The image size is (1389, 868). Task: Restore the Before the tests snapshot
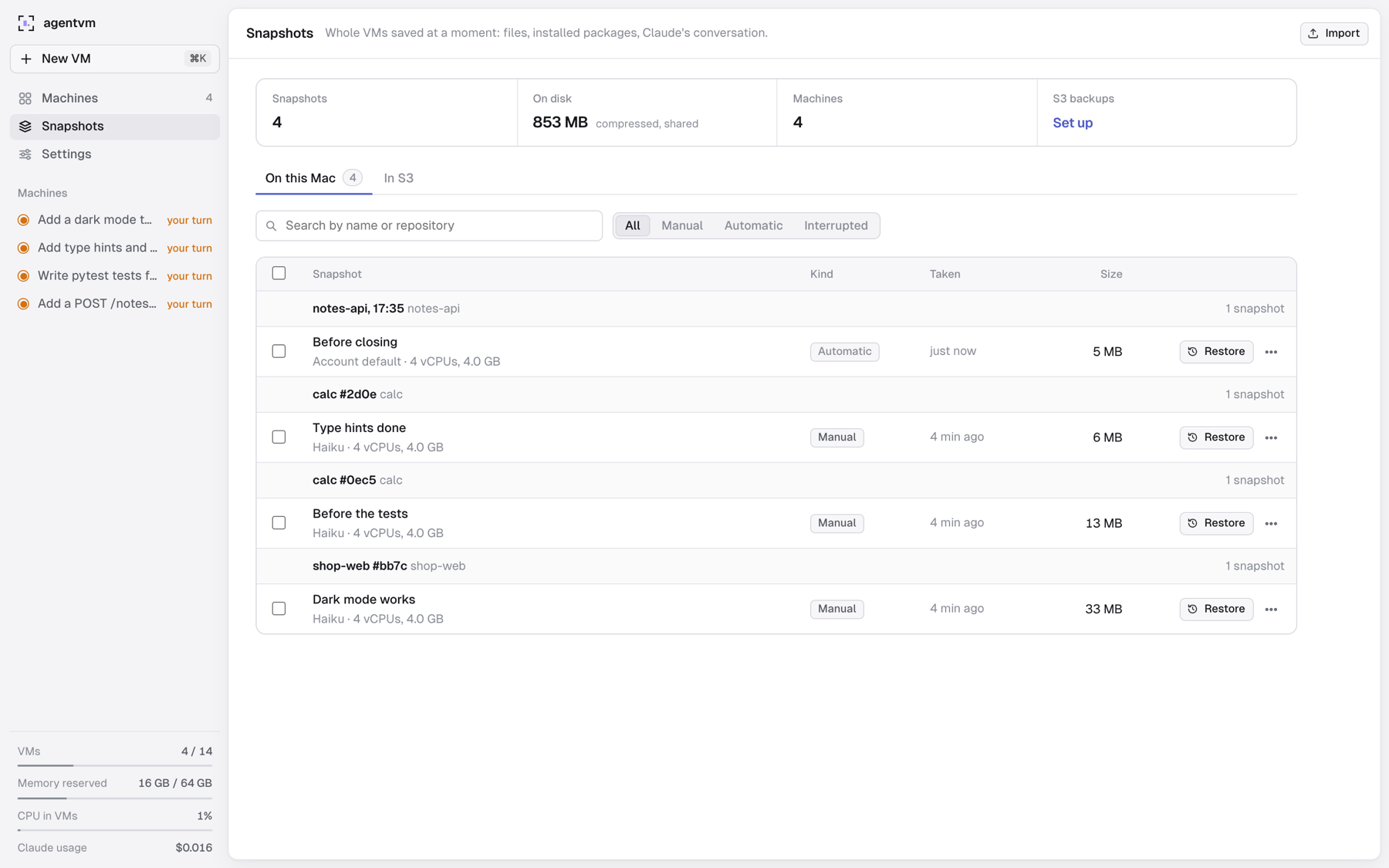1216,522
